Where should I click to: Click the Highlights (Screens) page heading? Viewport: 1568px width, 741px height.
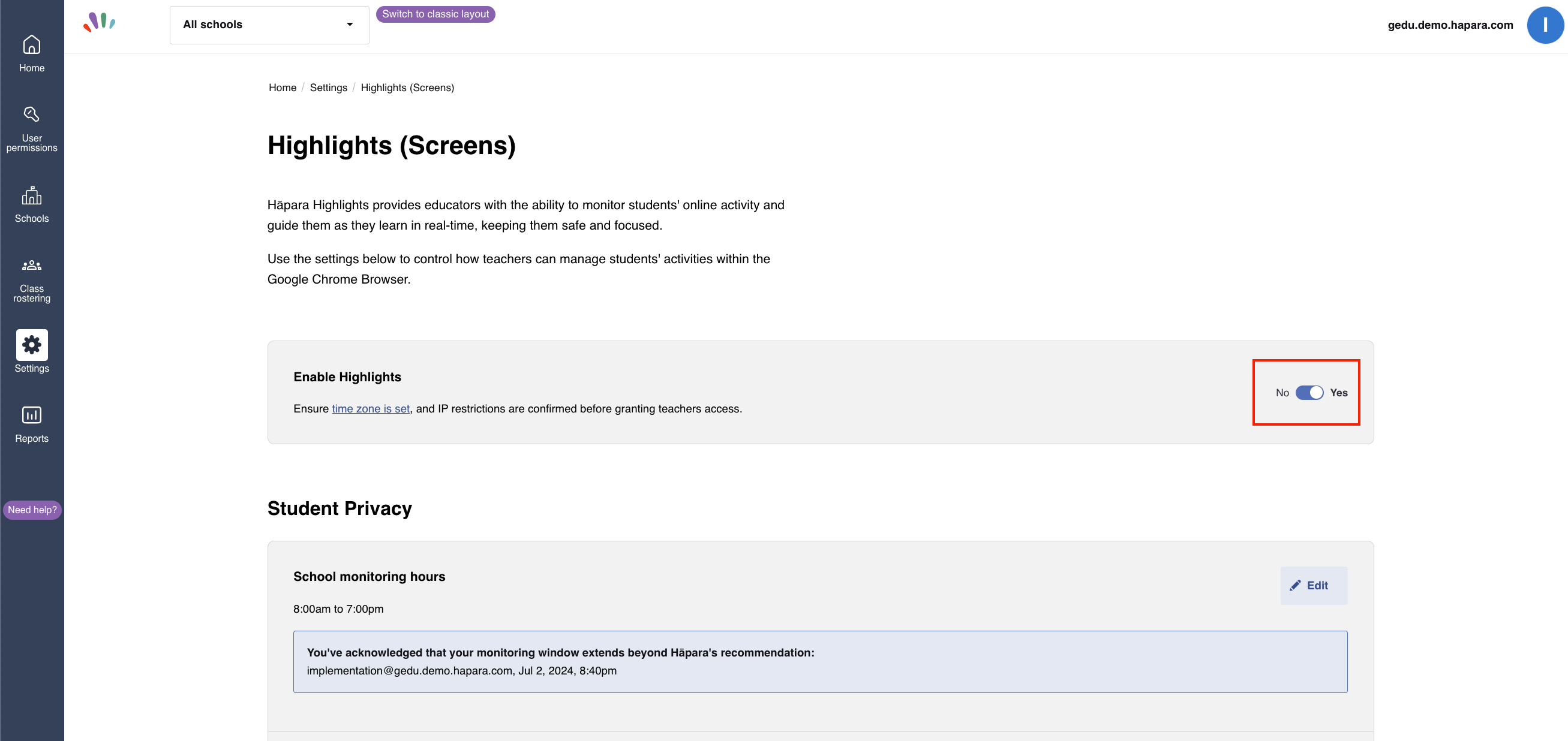[391, 146]
